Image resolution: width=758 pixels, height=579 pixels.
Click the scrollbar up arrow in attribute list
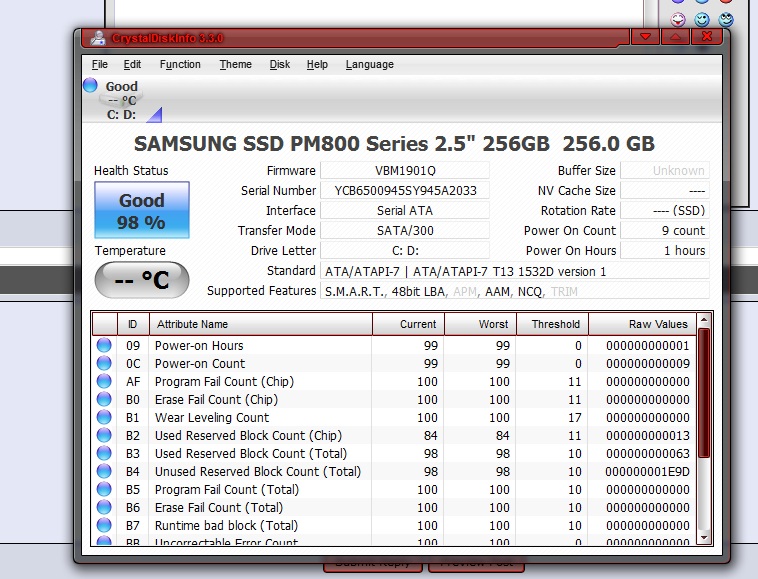704,319
